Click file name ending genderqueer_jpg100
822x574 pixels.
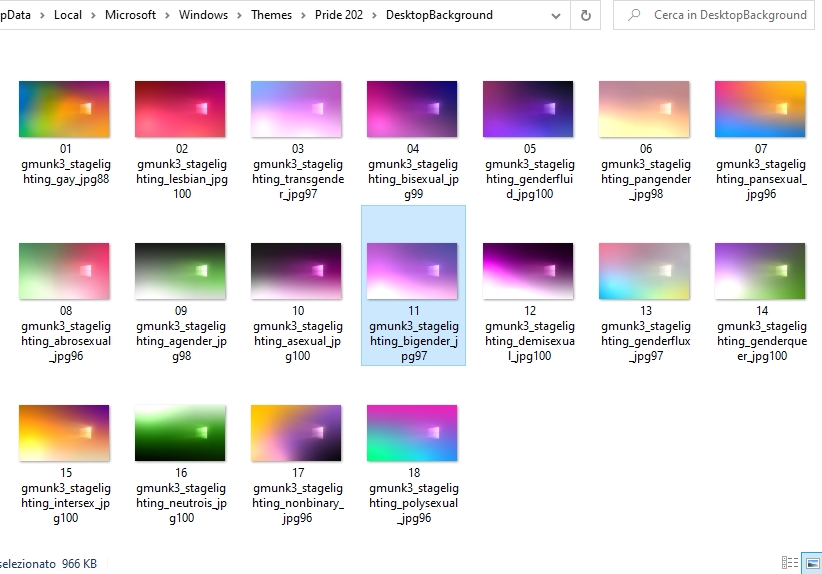(x=762, y=333)
